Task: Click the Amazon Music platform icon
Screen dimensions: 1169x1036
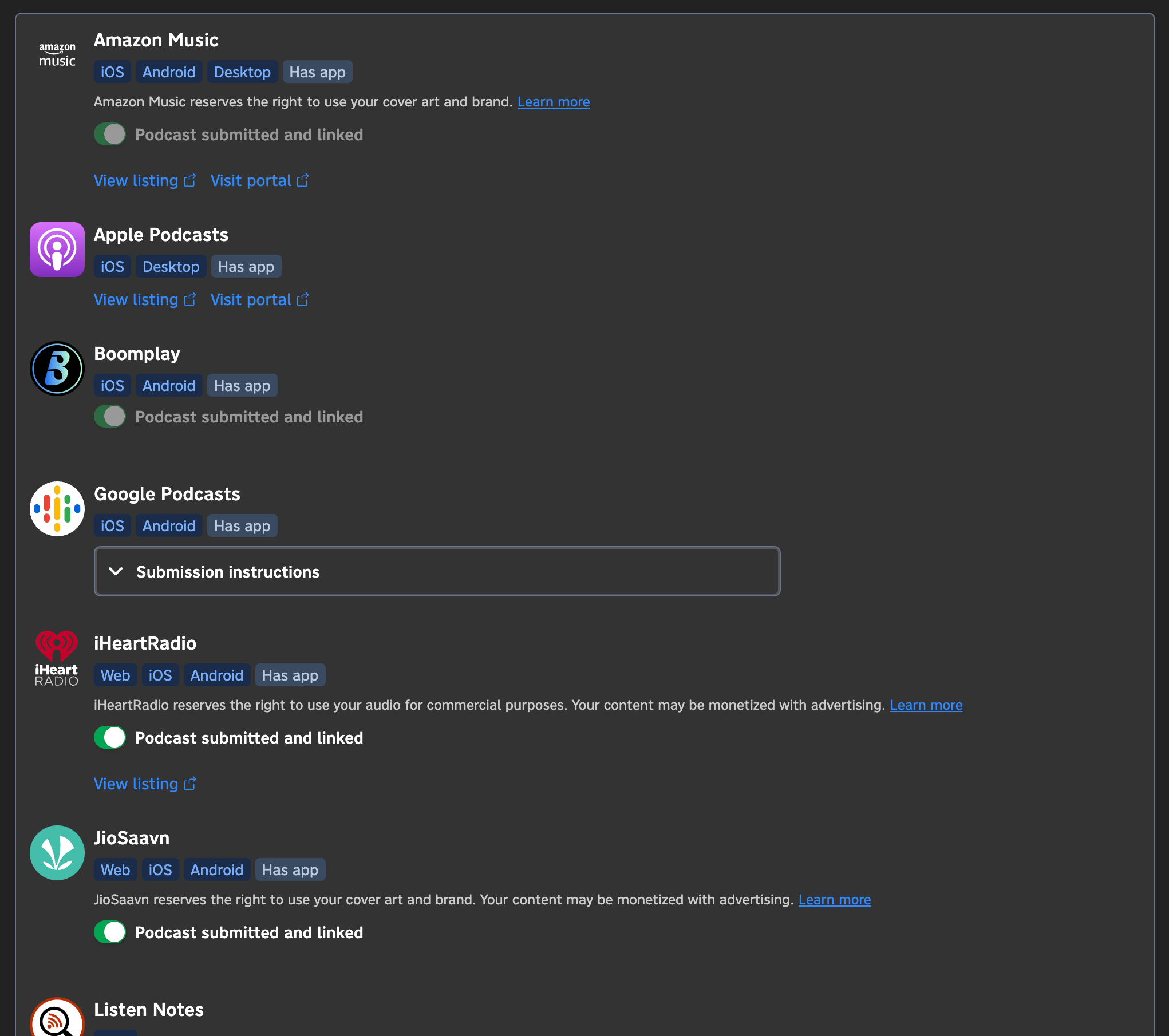Action: click(x=56, y=53)
